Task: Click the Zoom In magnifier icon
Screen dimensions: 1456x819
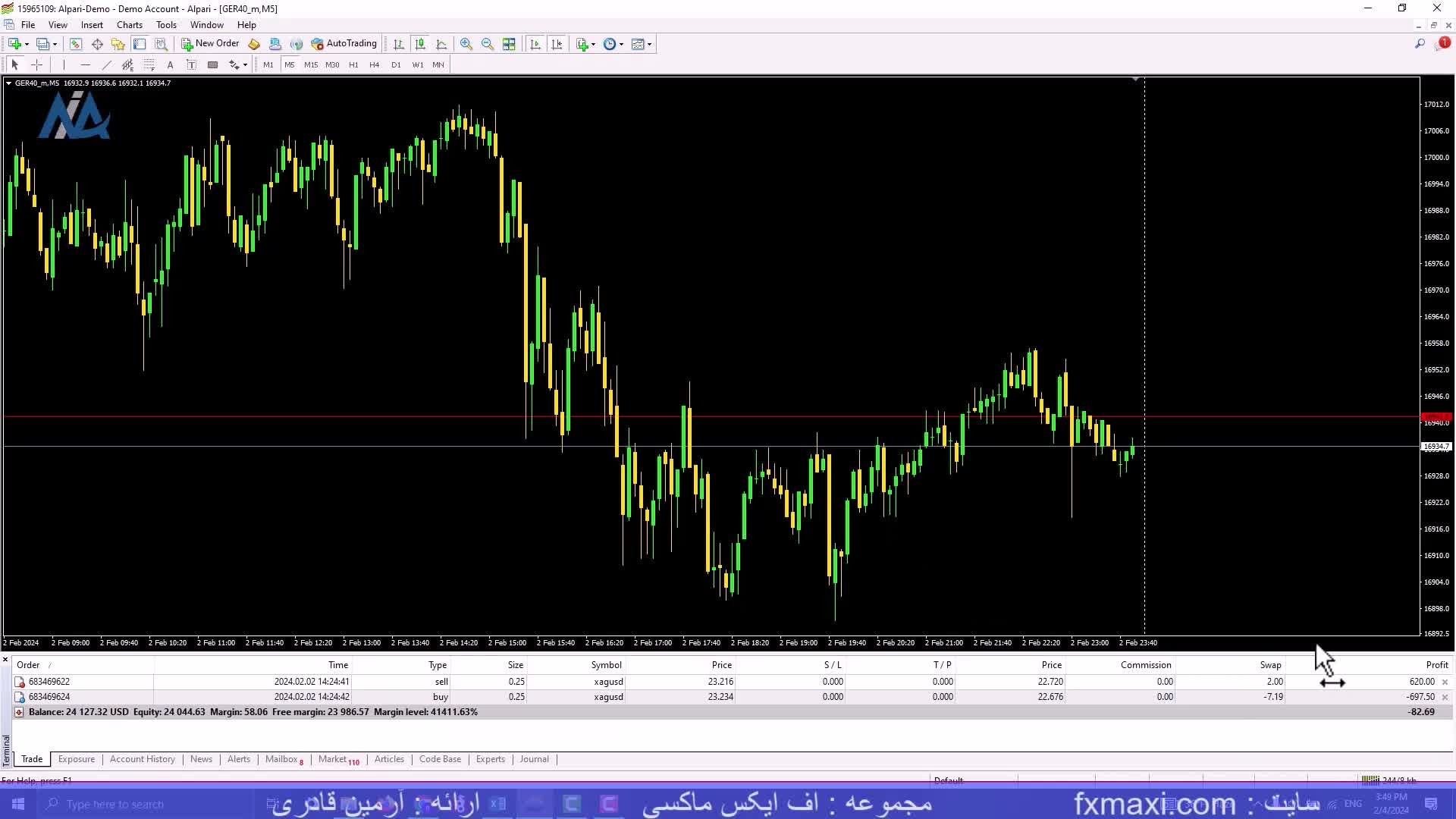Action: coord(466,44)
